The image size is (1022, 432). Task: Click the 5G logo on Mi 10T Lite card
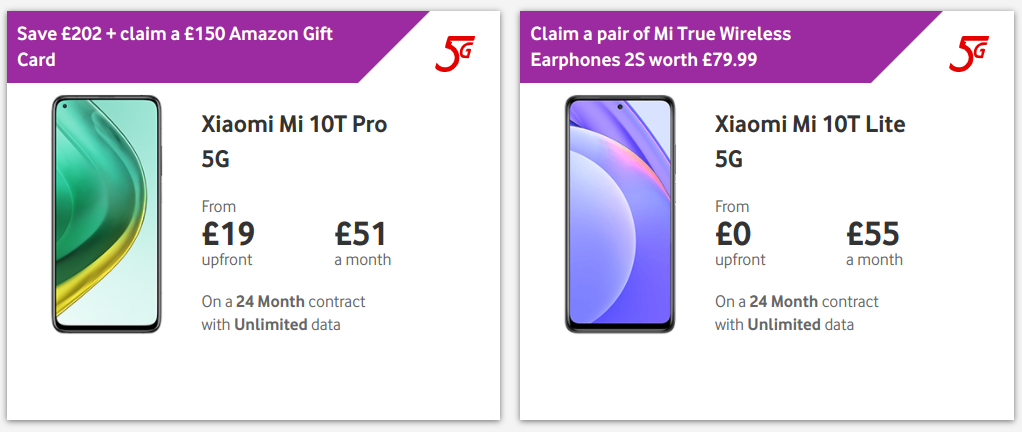969,53
